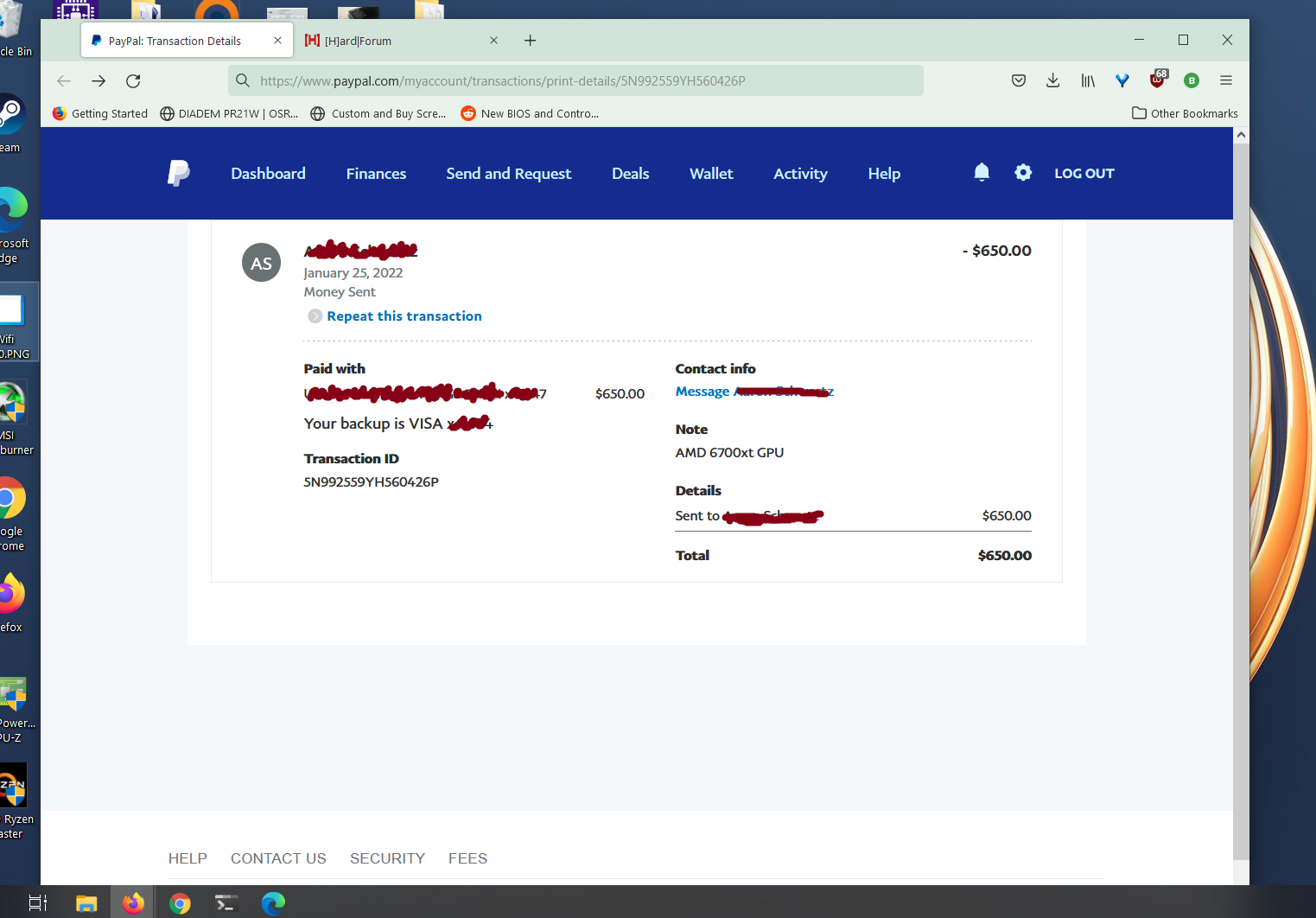Click the Firefox reload button
Screen dimensions: 1316x918
tap(133, 81)
